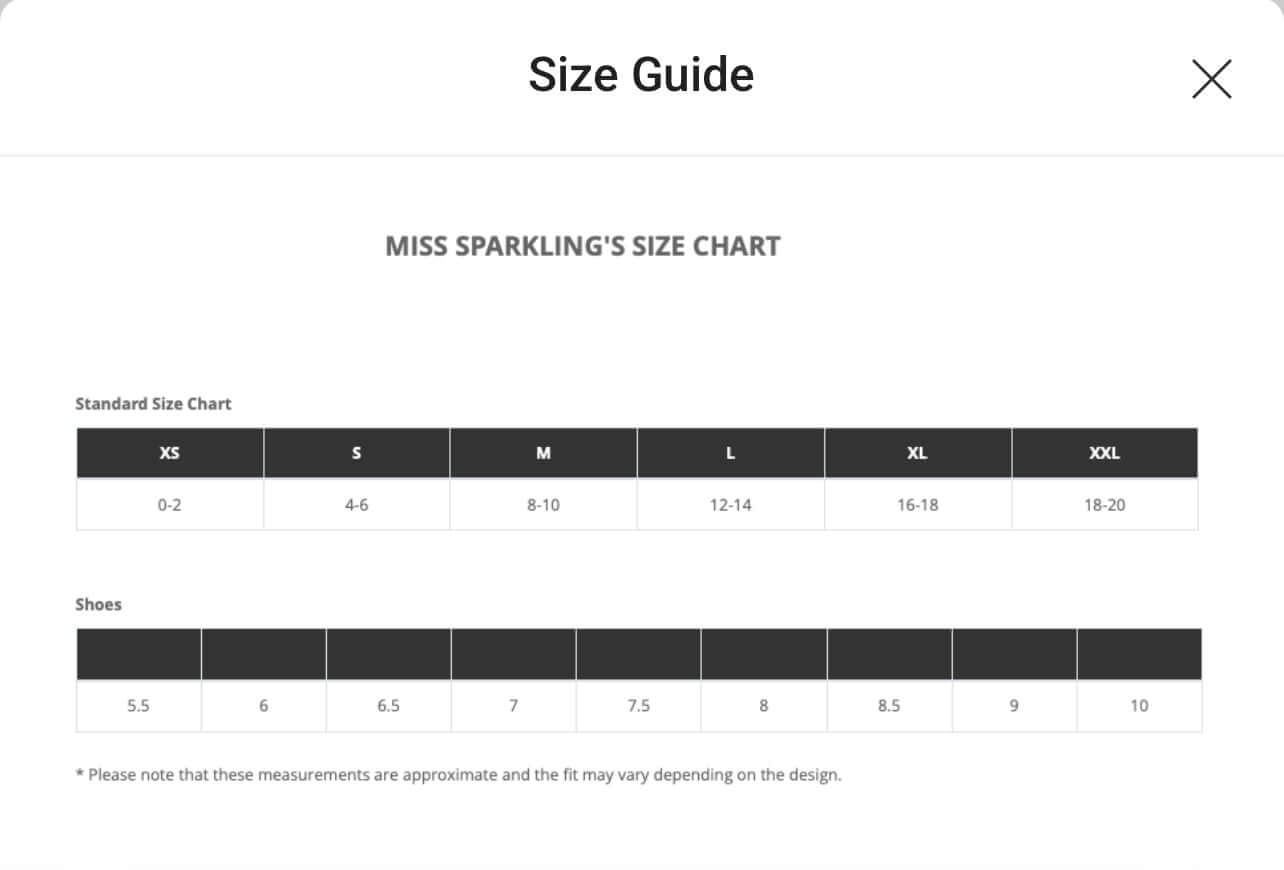The image size is (1284, 870).
Task: Click the Standard Size Chart label
Action: pyautogui.click(x=153, y=404)
